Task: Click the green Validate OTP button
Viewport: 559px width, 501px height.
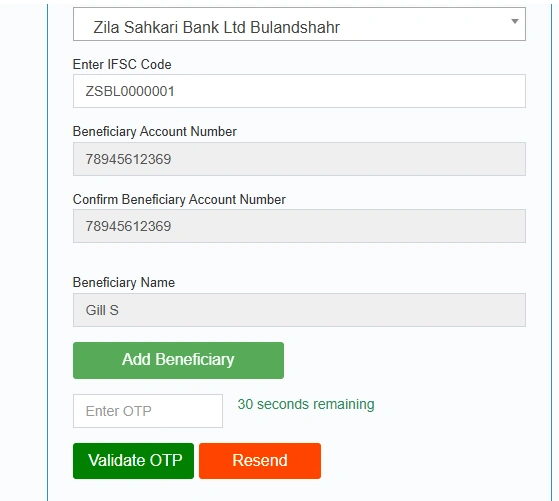Action: pos(133,461)
